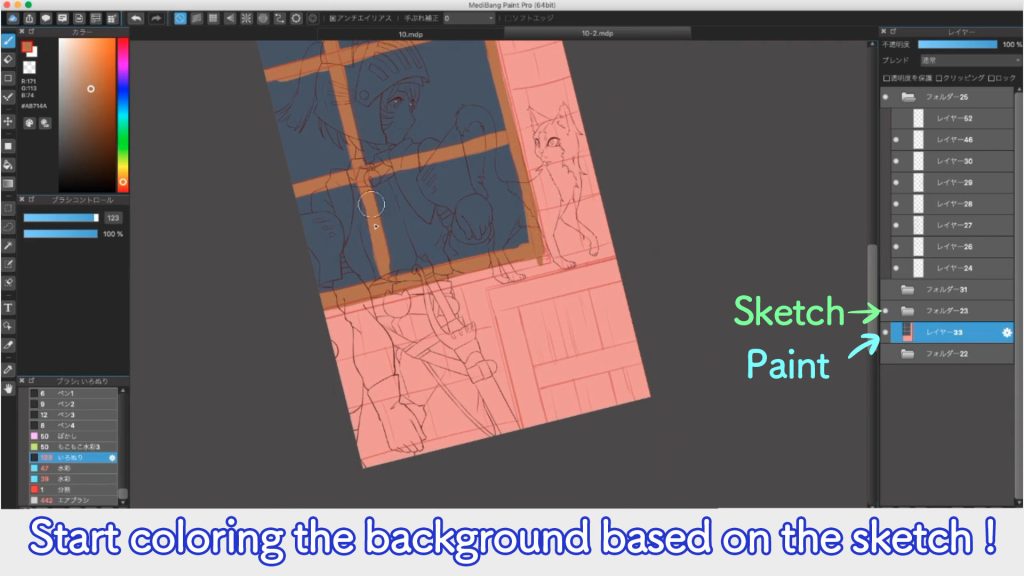The width and height of the screenshot is (1024, 576).
Task: Select the Dot tool below the shape tool
Action: tap(8, 97)
